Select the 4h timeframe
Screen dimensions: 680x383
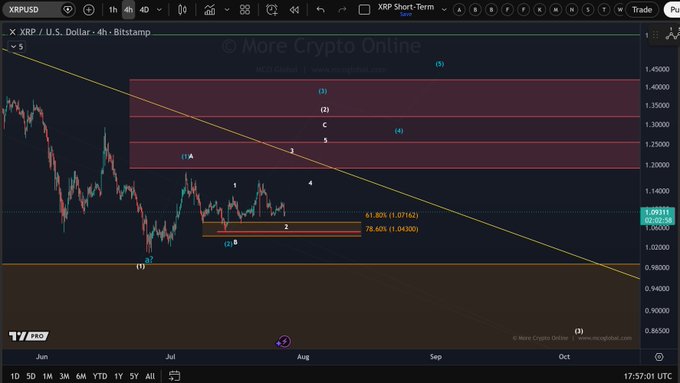click(128, 10)
